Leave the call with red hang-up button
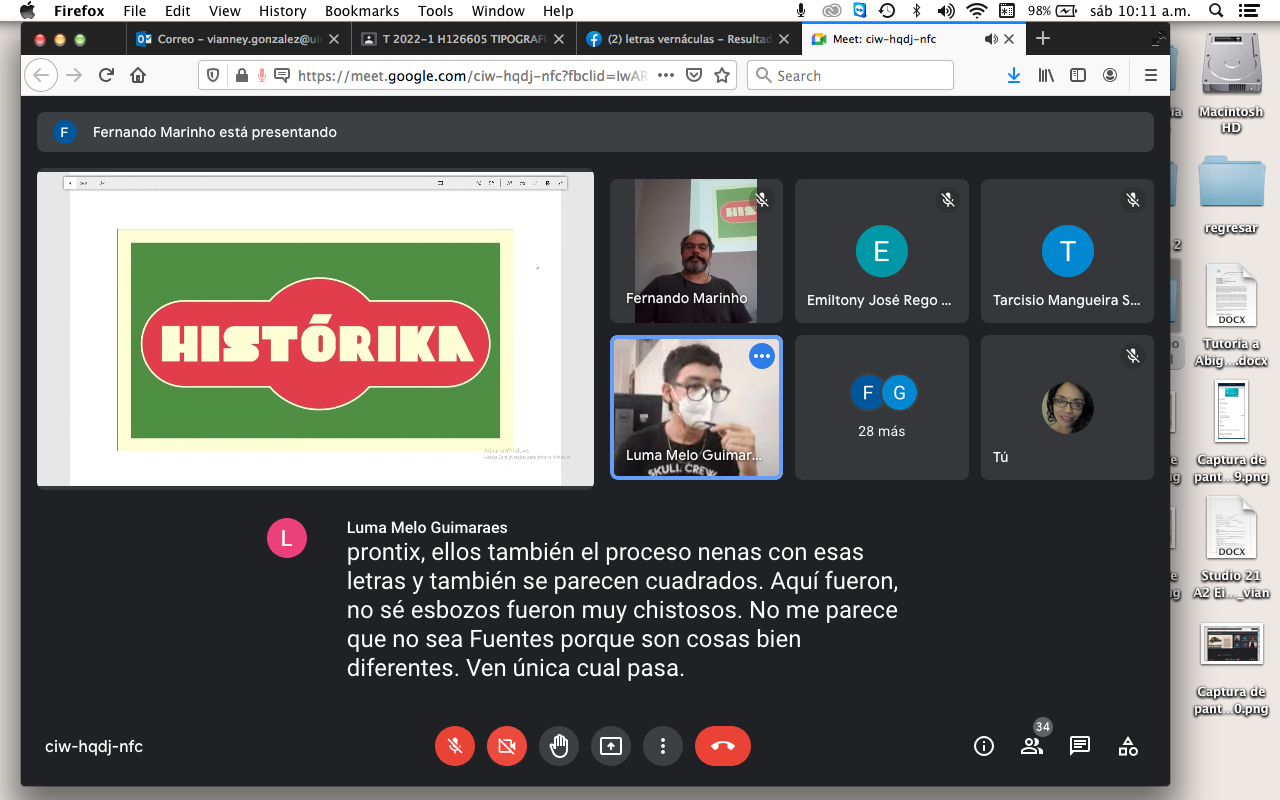This screenshot has height=800, width=1280. point(723,746)
